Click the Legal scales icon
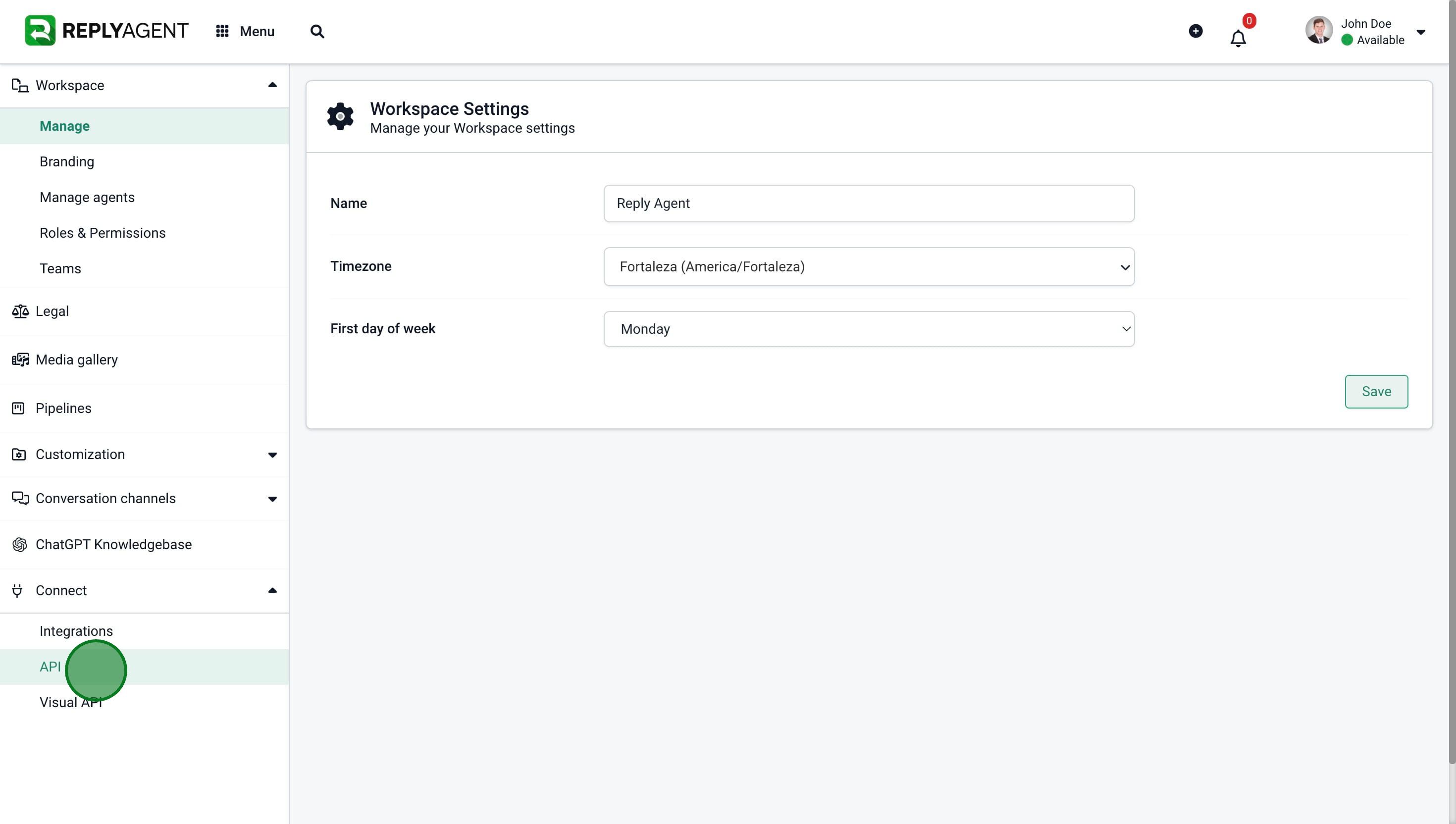Image resolution: width=1456 pixels, height=824 pixels. point(20,311)
